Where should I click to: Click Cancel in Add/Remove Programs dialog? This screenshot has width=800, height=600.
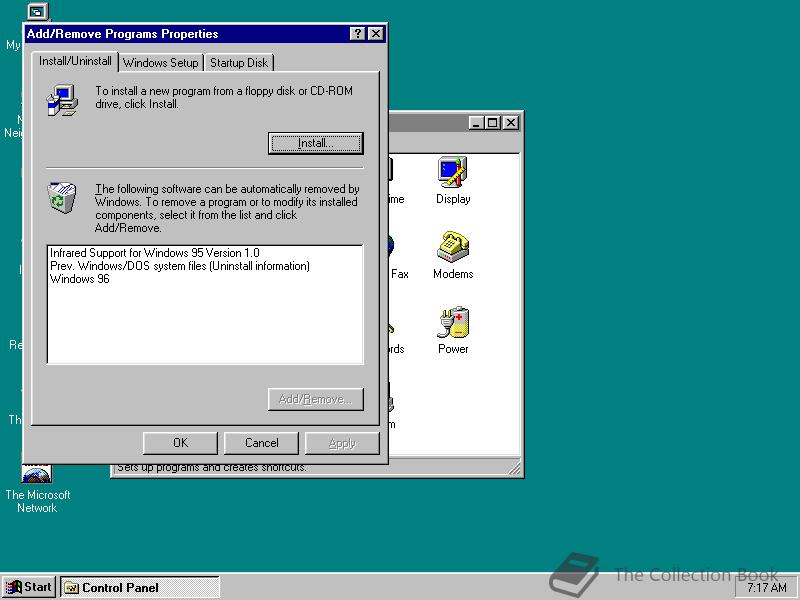click(261, 443)
